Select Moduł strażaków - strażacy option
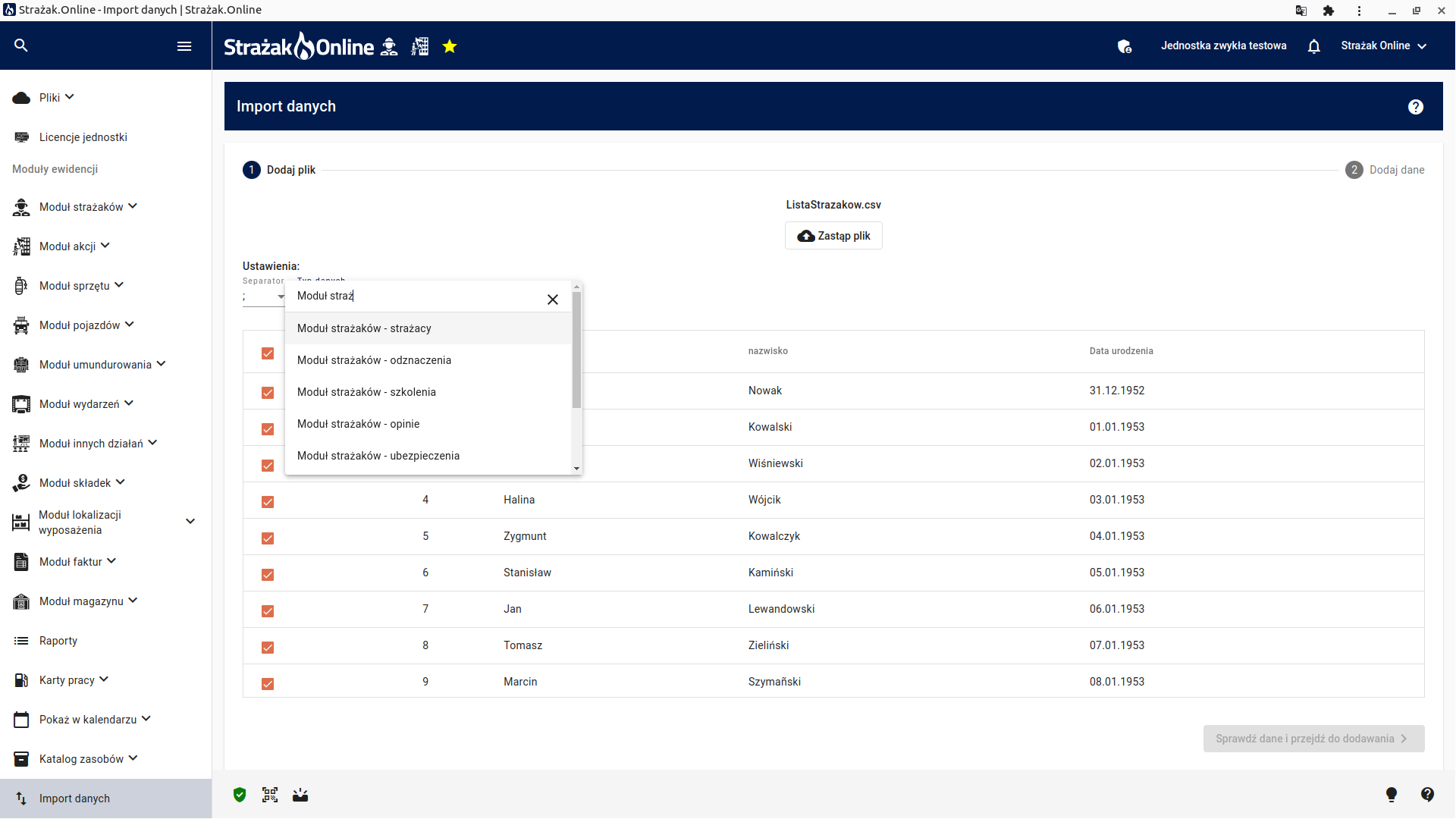The width and height of the screenshot is (1456, 819). point(428,328)
